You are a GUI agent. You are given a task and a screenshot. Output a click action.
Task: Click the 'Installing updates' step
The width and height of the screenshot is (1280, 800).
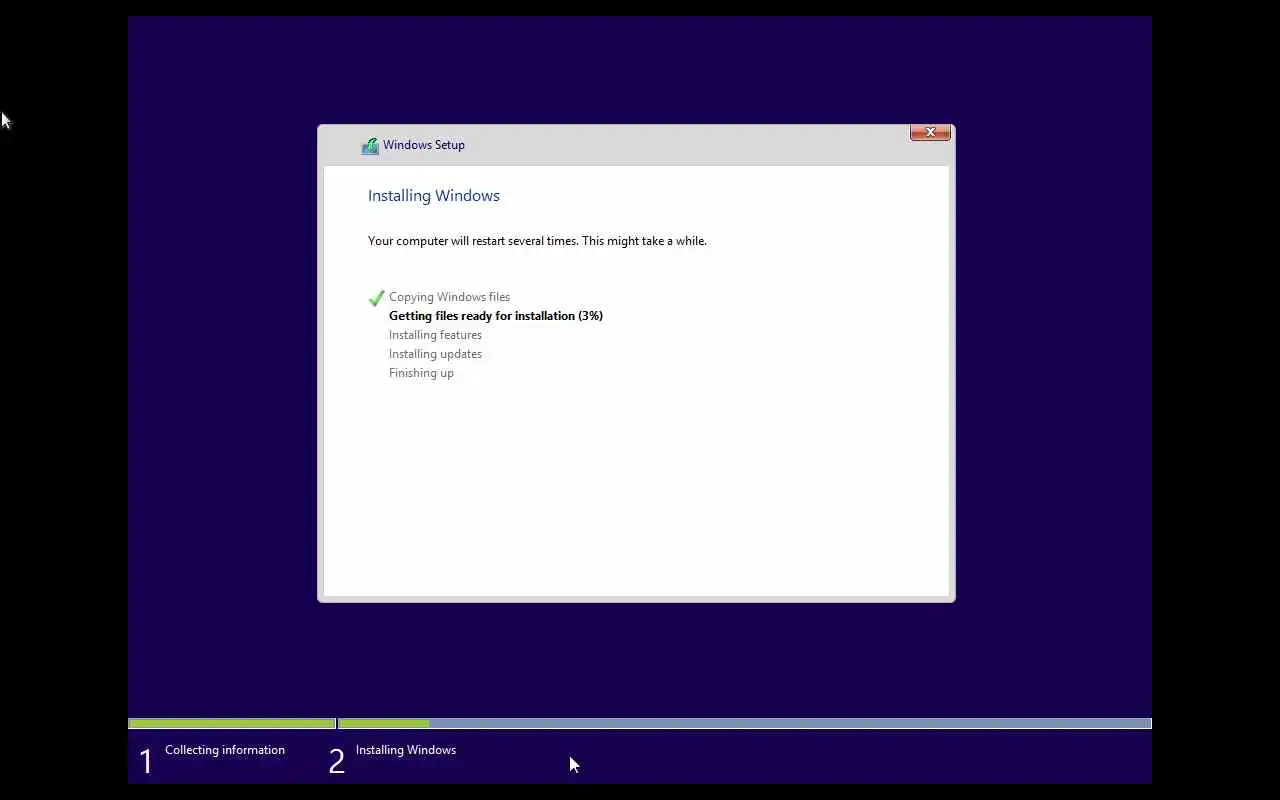coord(435,354)
